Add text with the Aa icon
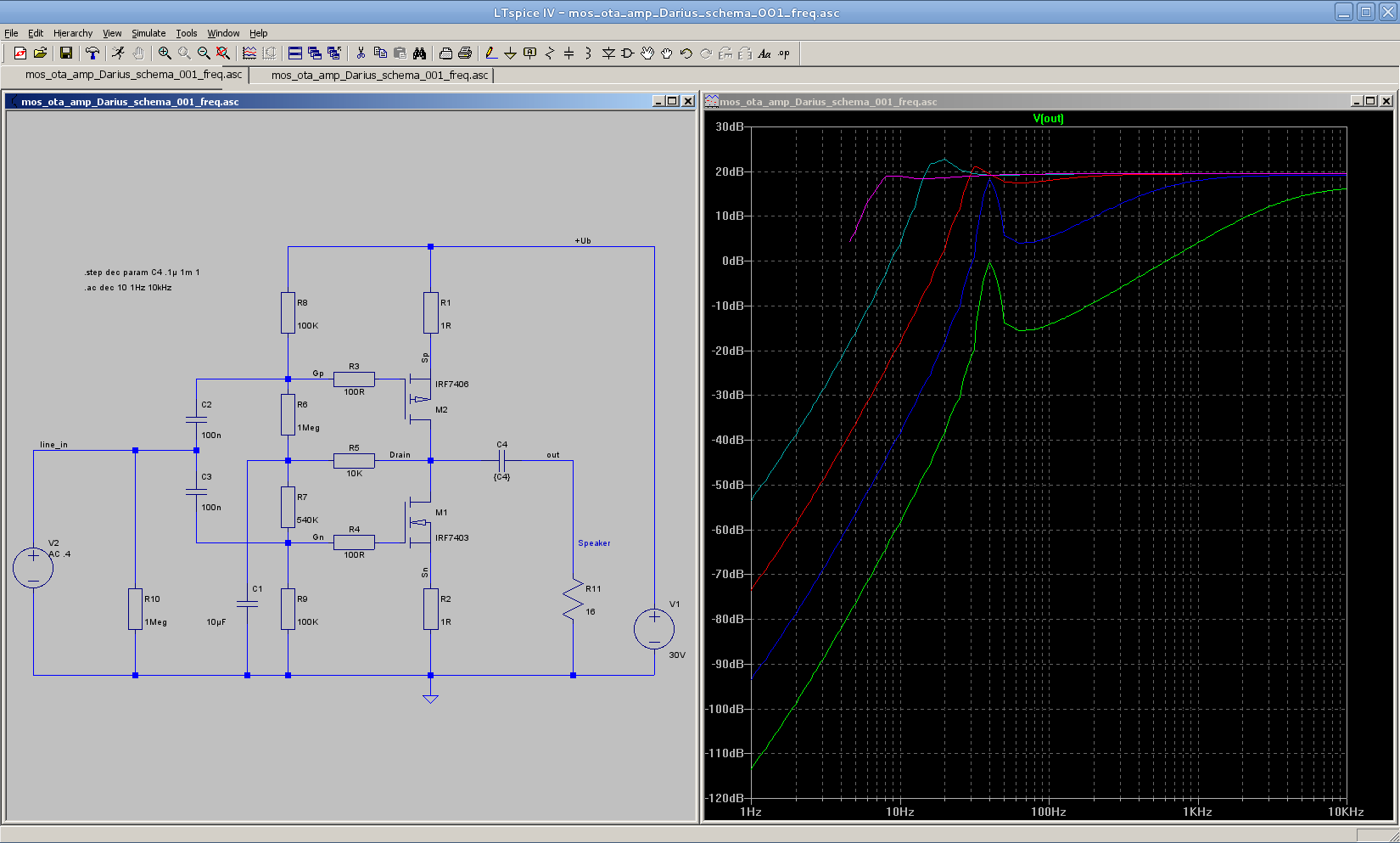The height and width of the screenshot is (843, 1400). tap(764, 53)
